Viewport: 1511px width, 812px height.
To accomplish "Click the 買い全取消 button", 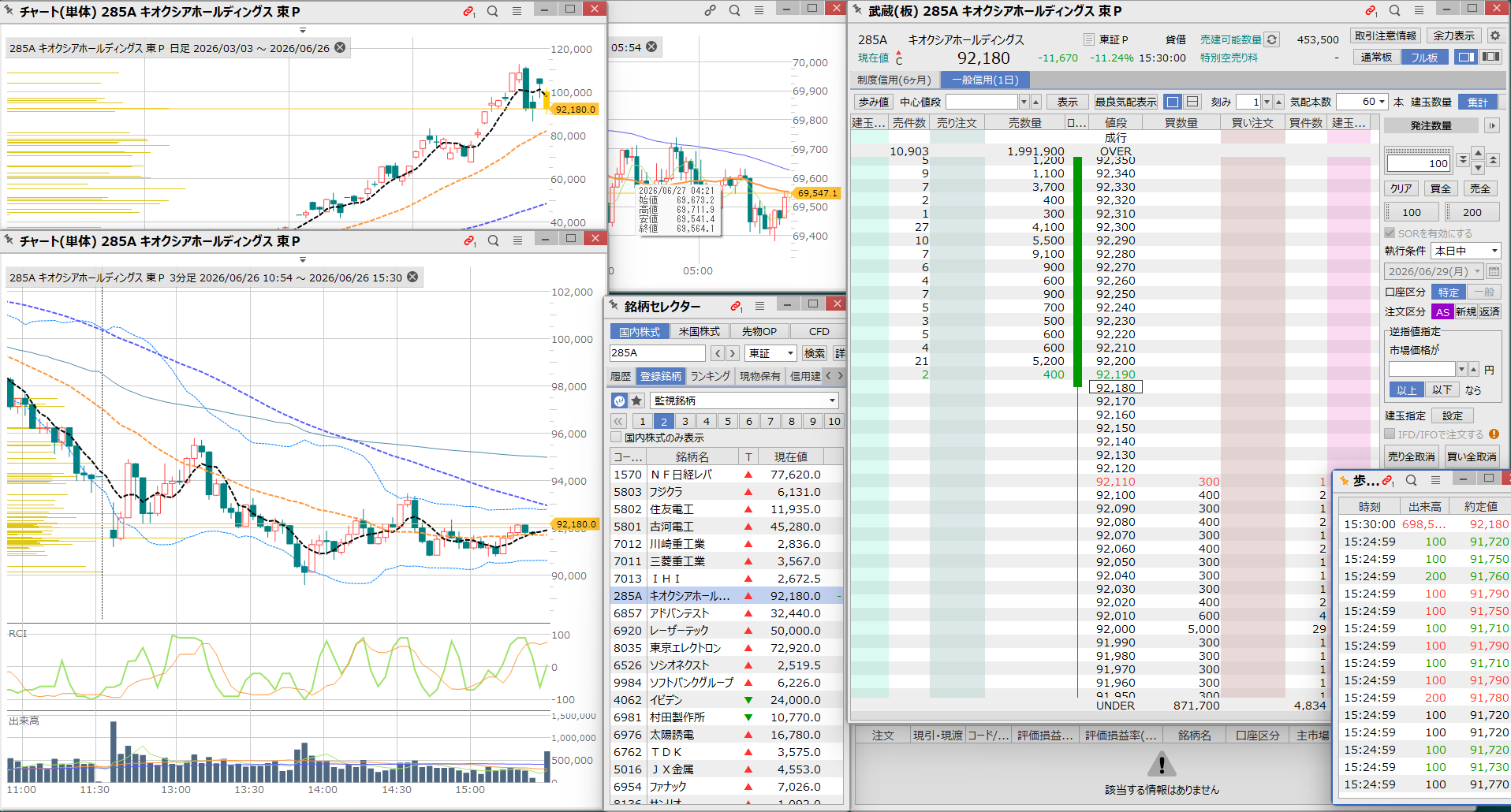I will coord(1472,456).
